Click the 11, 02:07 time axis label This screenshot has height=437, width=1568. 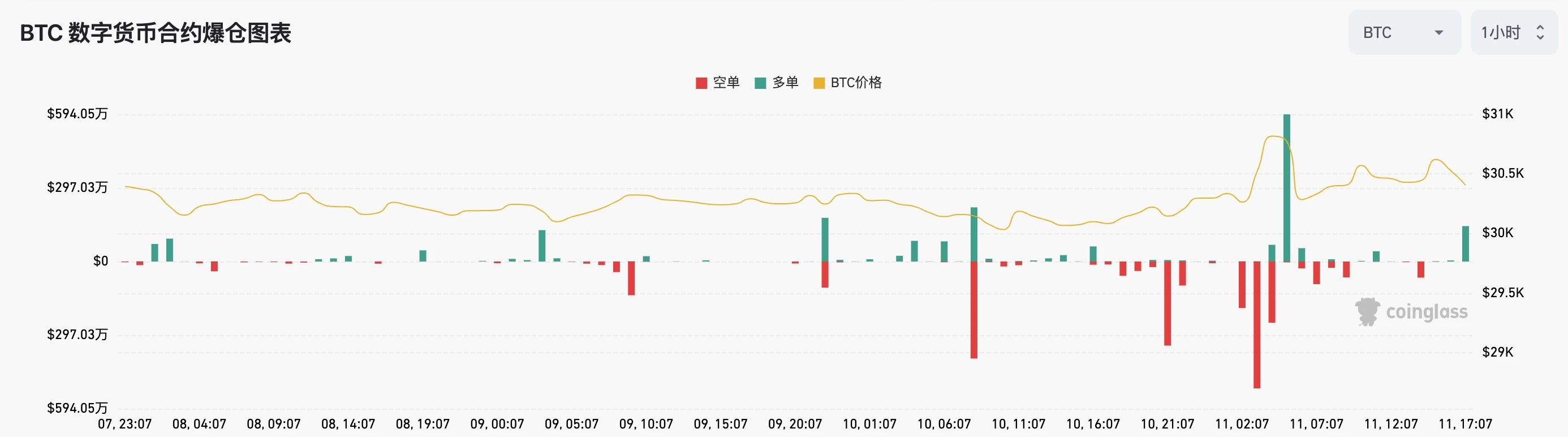pyautogui.click(x=1242, y=424)
